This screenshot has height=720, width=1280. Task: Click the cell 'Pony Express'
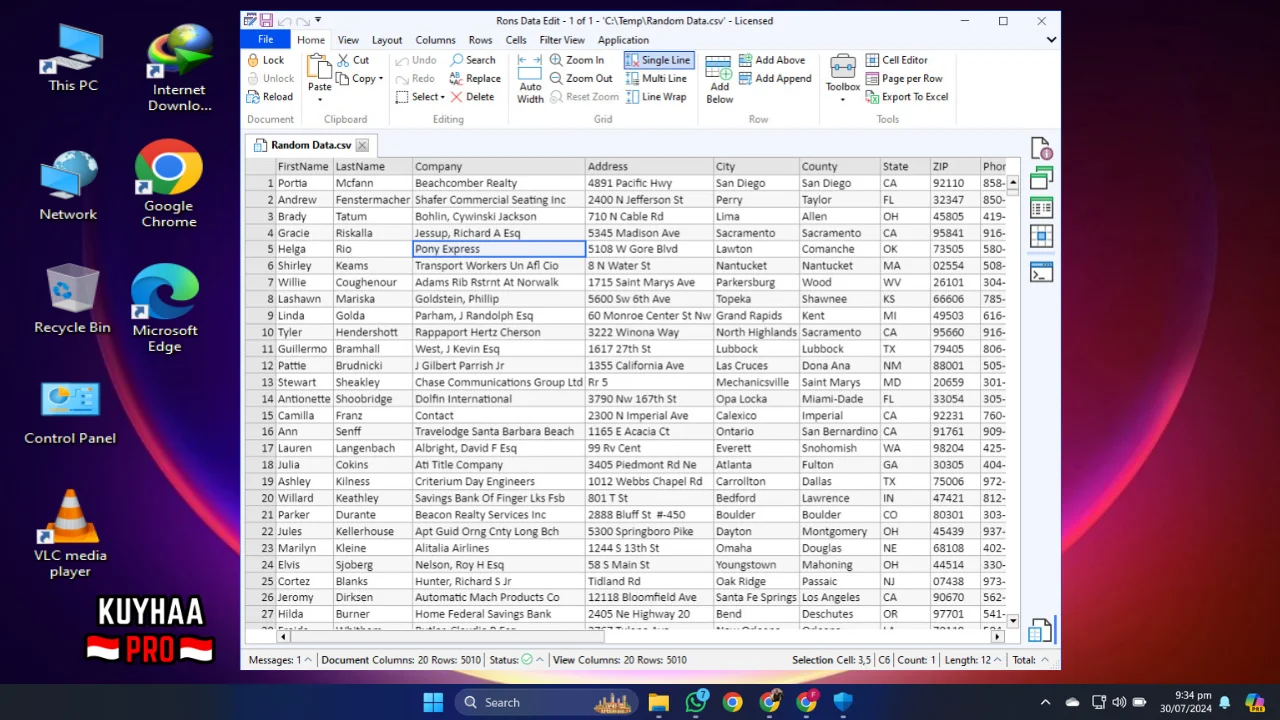499,249
